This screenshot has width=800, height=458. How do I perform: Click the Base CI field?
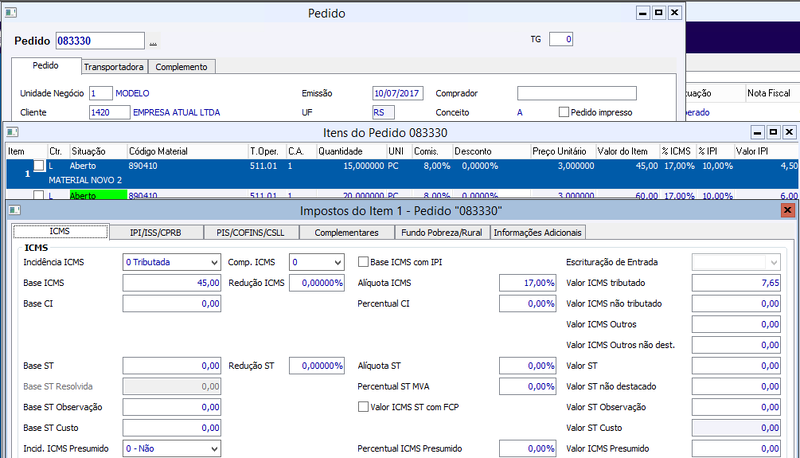(x=171, y=303)
